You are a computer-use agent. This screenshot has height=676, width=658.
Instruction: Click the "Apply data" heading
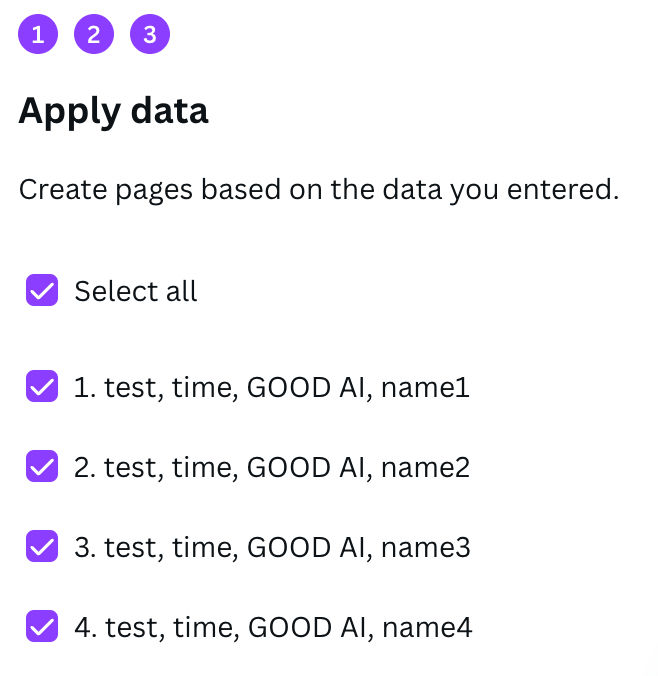coord(114,111)
